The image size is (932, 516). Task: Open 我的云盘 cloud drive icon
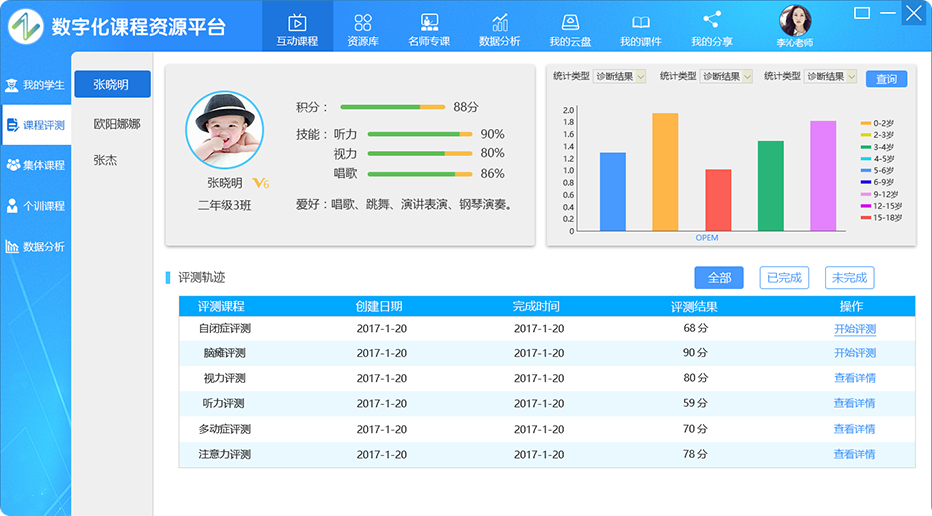[x=570, y=23]
